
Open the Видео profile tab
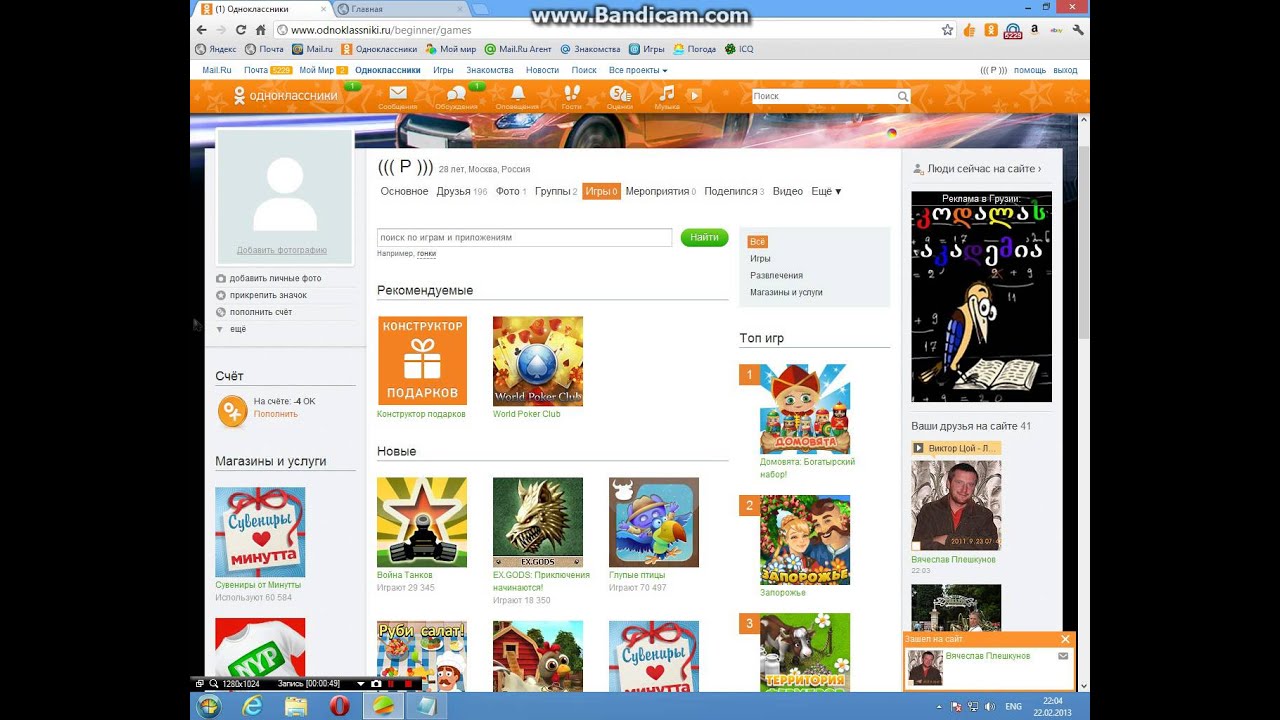[787, 191]
